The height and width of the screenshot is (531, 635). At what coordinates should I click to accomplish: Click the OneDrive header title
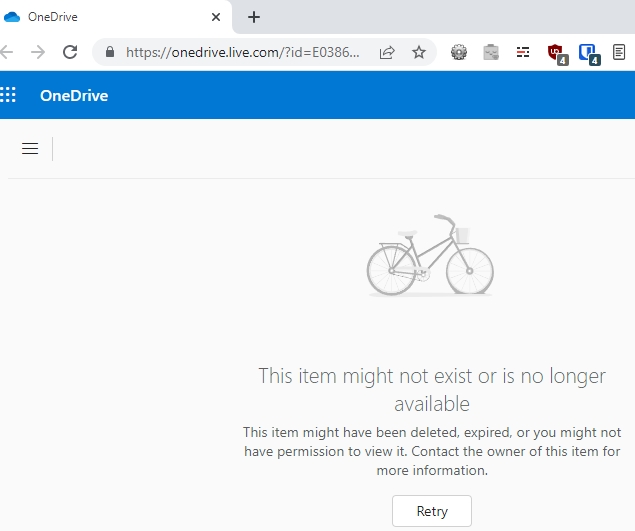pos(74,96)
